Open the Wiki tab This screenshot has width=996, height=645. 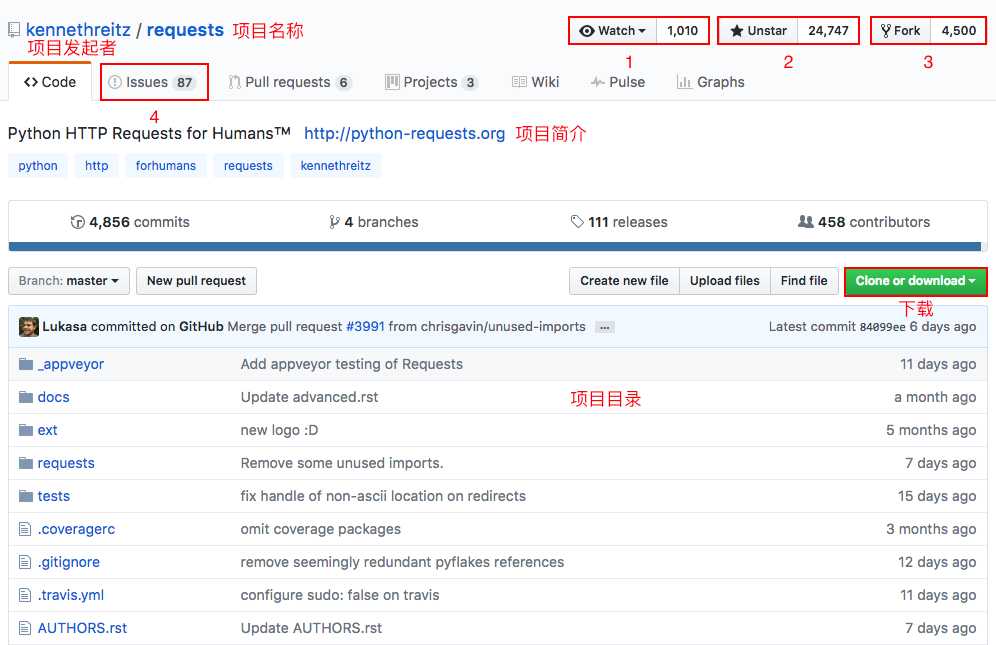pos(535,82)
